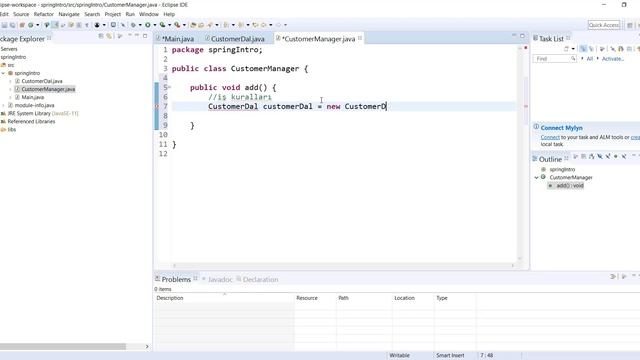Image resolution: width=640 pixels, height=360 pixels.
Task: Click the green Run button icon
Action: click(148, 25)
